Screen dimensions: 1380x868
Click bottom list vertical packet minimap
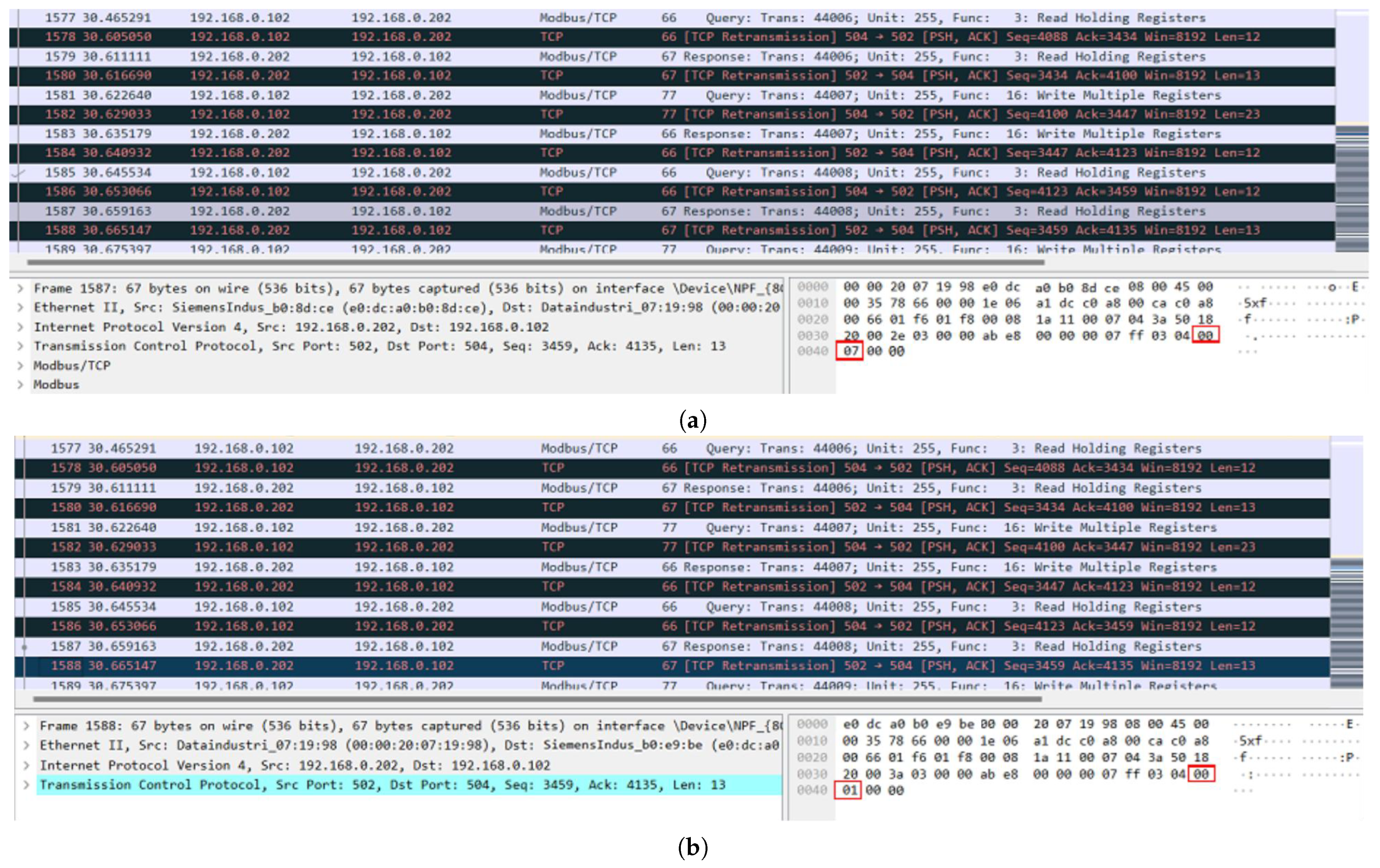click(x=1346, y=625)
